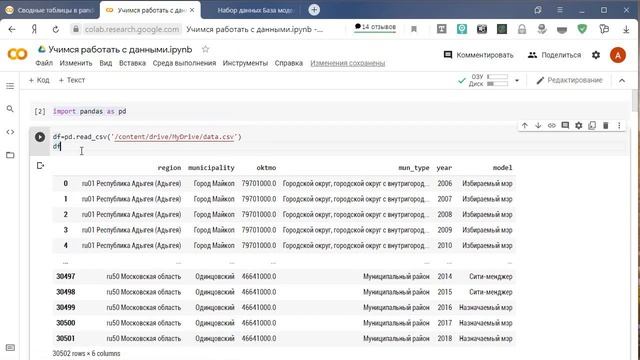Screen dimensions: 640x360
Task: Open Colab settings gear in header
Action: 596,55
